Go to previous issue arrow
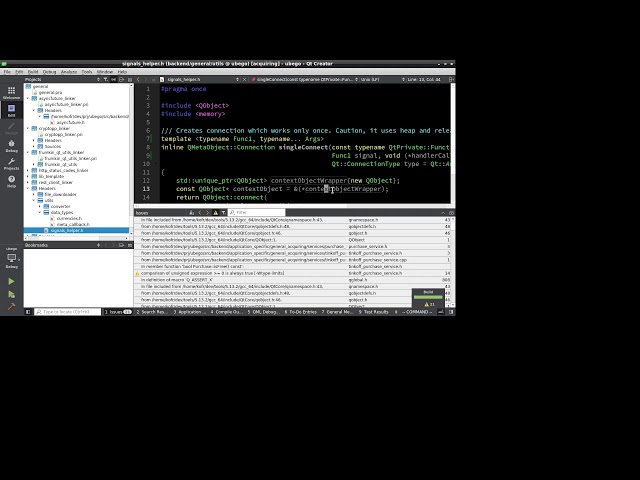 [200, 213]
